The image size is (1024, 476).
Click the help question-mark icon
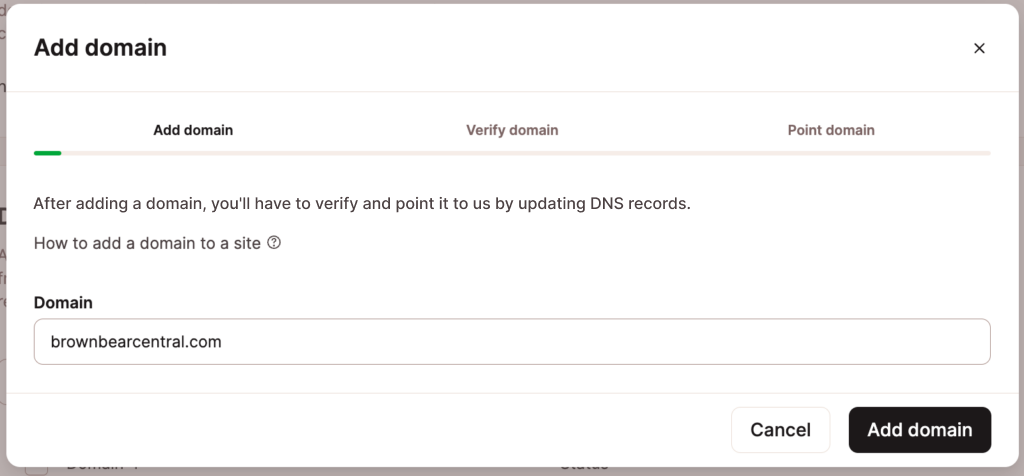coord(274,242)
